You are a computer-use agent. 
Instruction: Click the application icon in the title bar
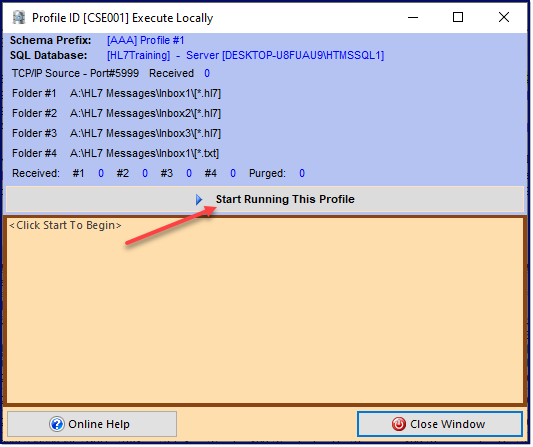(19, 18)
